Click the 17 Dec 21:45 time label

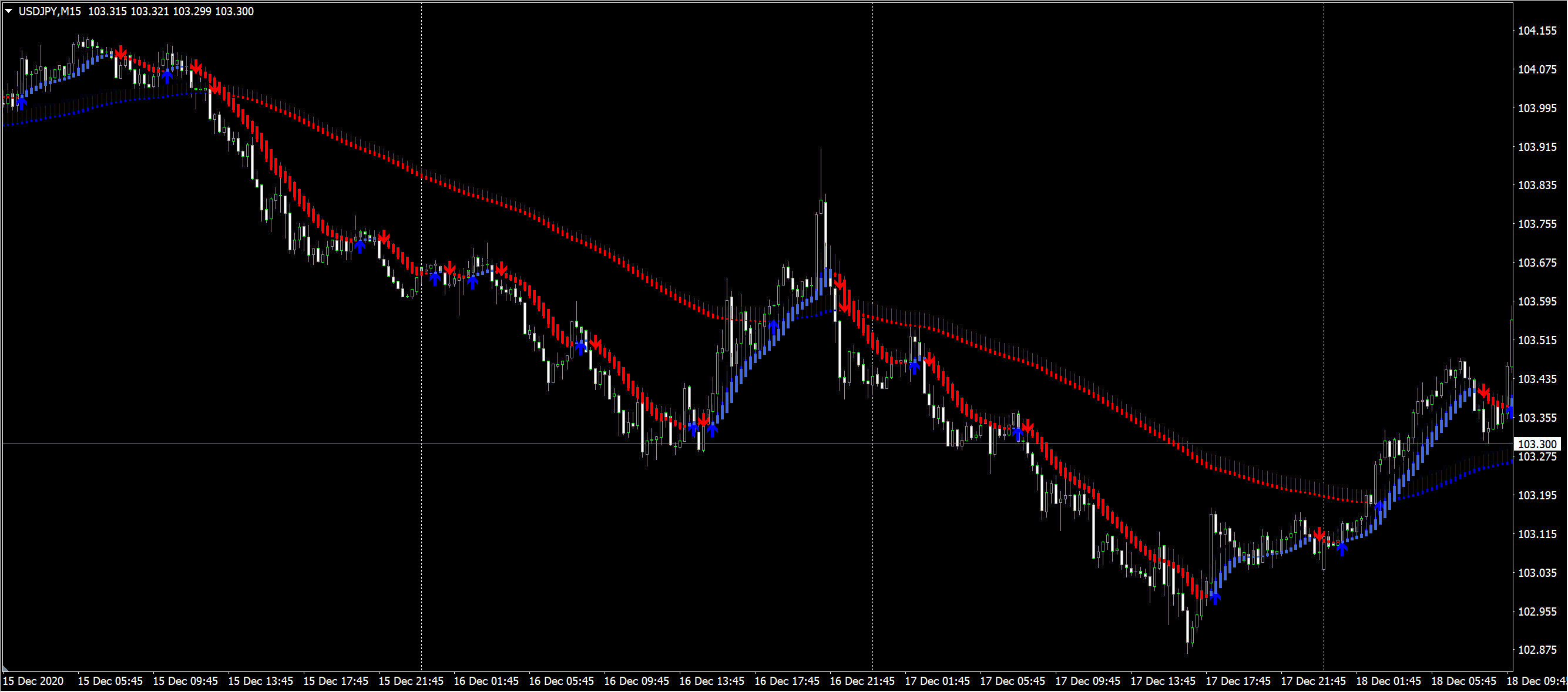(1313, 681)
